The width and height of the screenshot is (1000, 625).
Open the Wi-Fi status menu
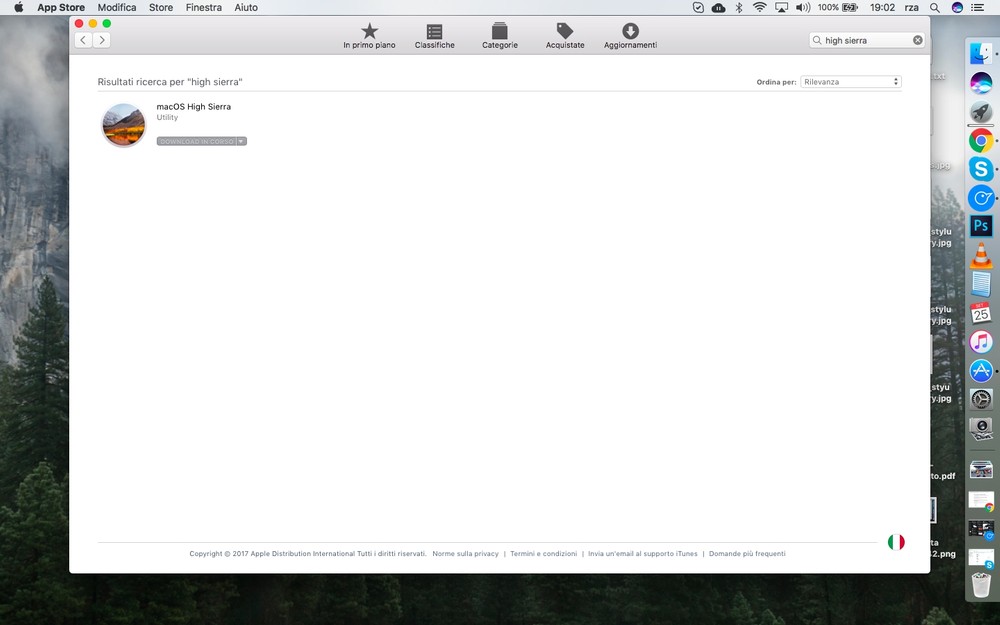point(760,8)
